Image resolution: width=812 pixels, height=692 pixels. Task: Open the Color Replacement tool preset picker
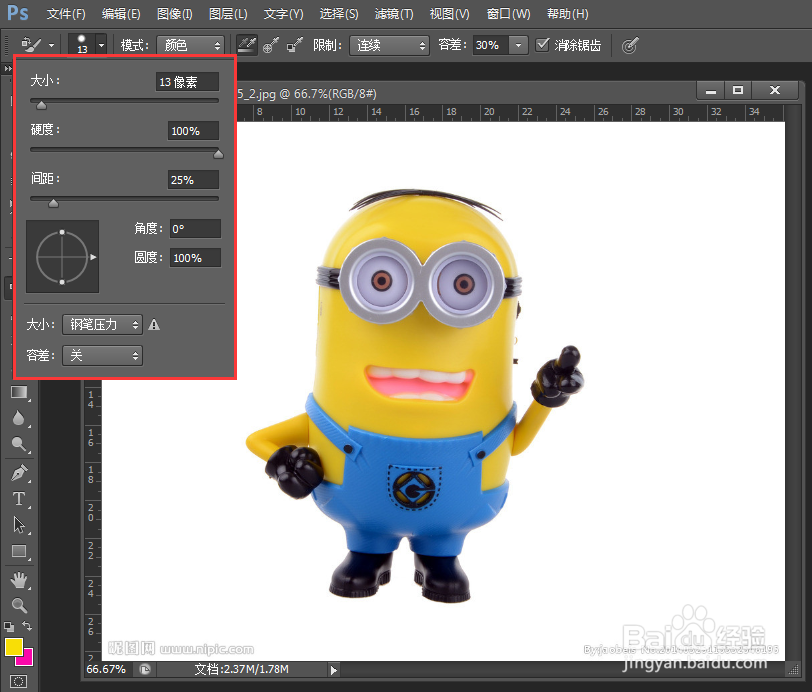(32, 45)
